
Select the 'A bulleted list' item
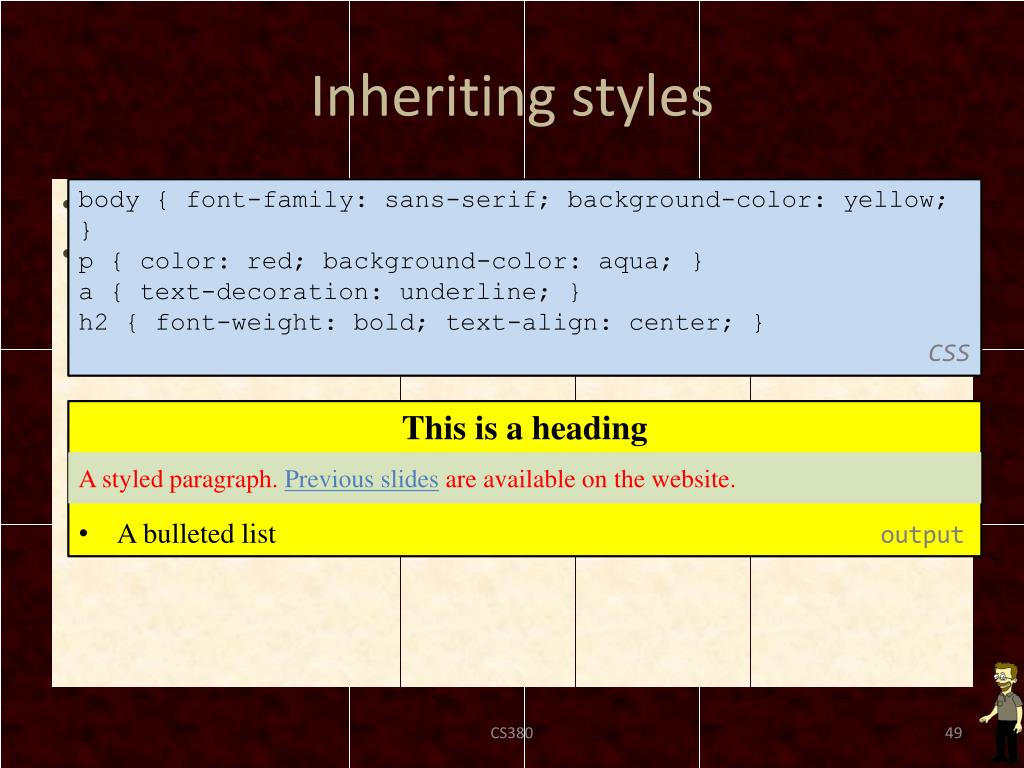pyautogui.click(x=197, y=534)
